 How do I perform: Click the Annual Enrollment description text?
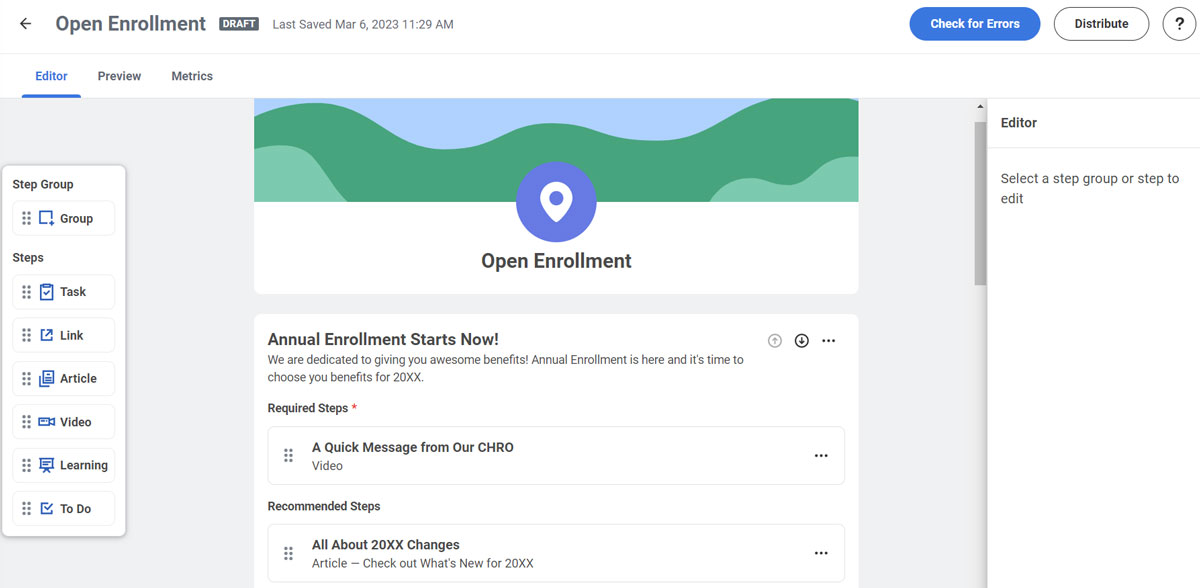(505, 369)
